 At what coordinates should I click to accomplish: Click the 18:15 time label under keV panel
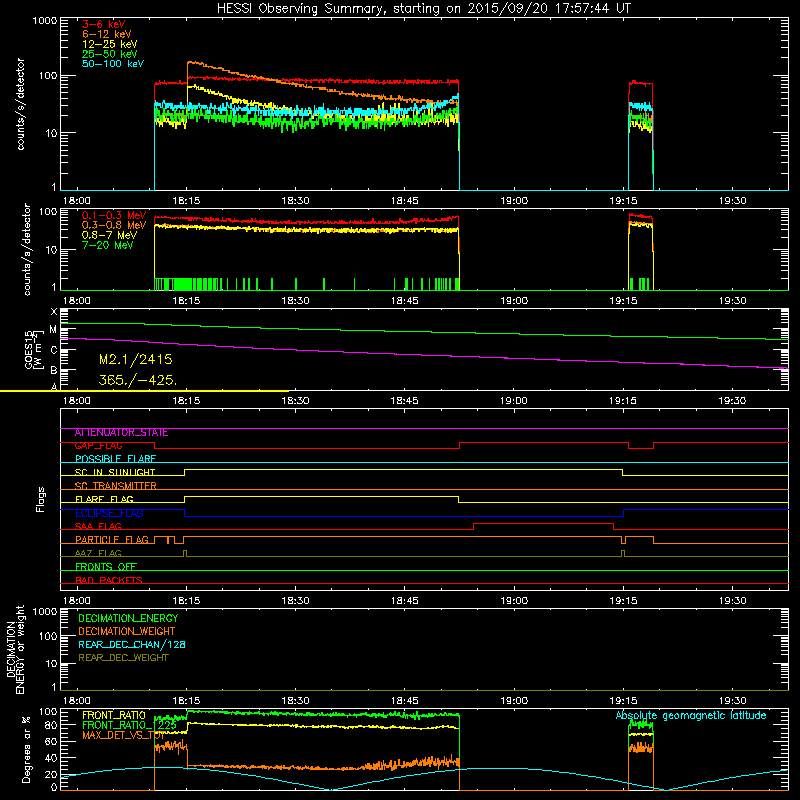(186, 201)
